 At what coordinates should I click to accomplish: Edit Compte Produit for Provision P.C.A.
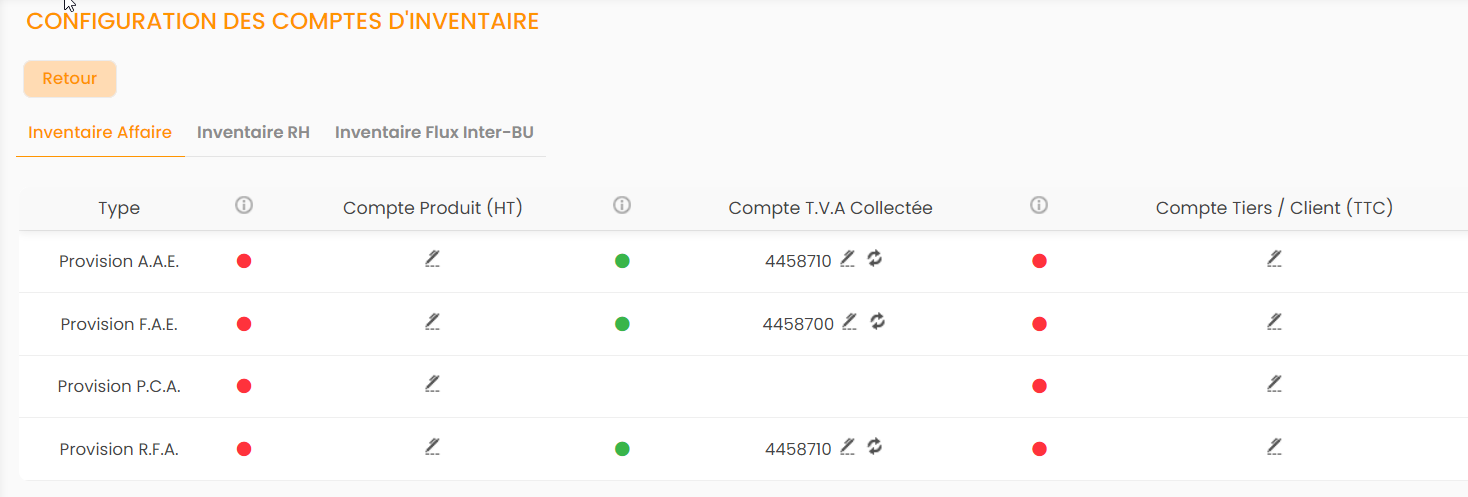coord(432,384)
